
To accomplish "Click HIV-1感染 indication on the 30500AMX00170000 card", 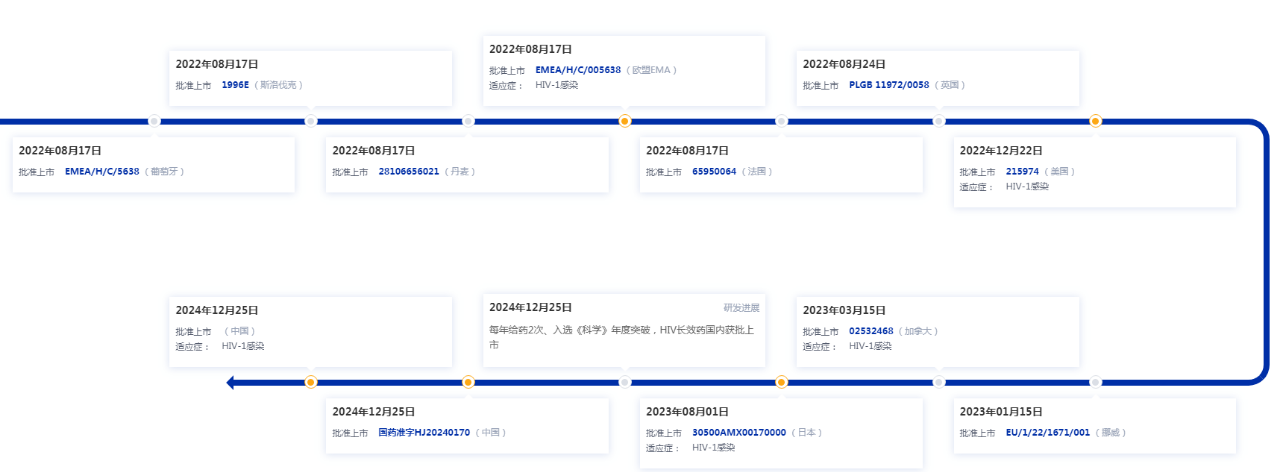I will (713, 448).
